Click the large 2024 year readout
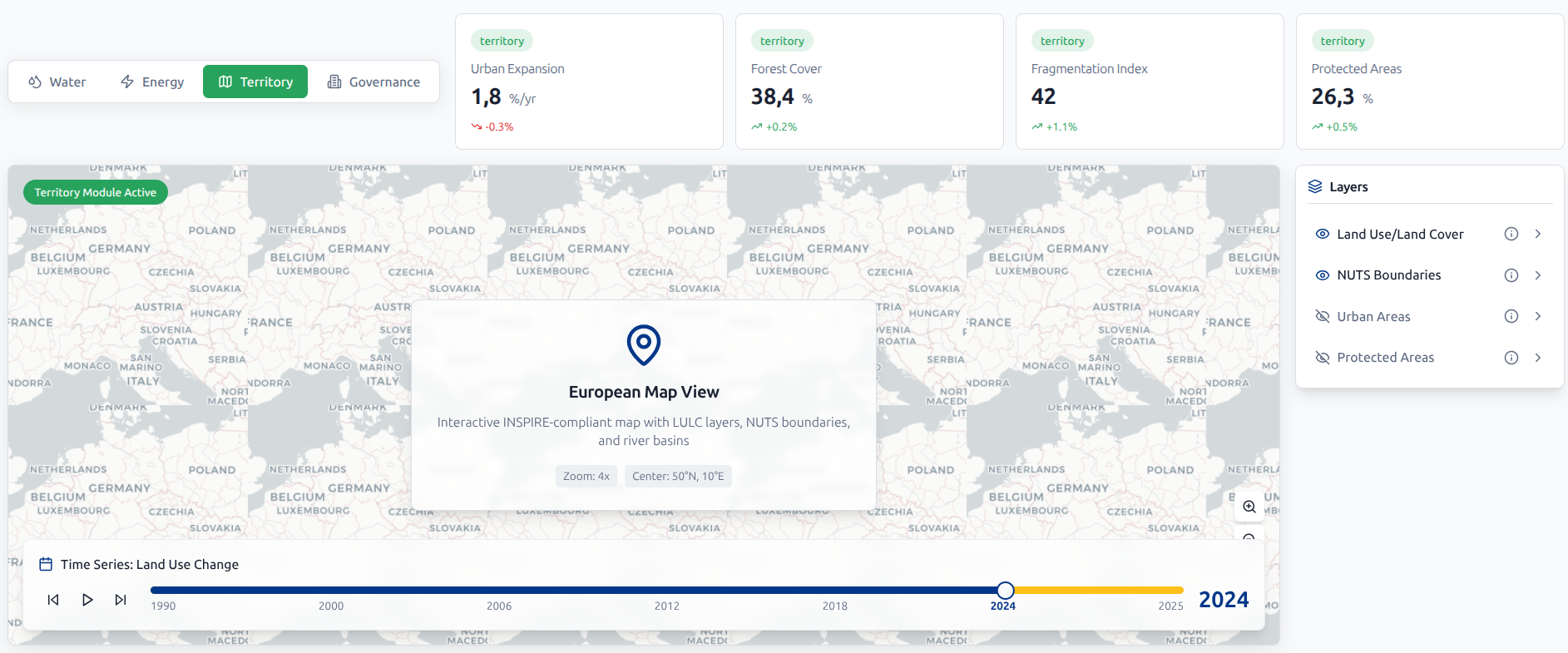The image size is (1568, 653). coord(1224,600)
